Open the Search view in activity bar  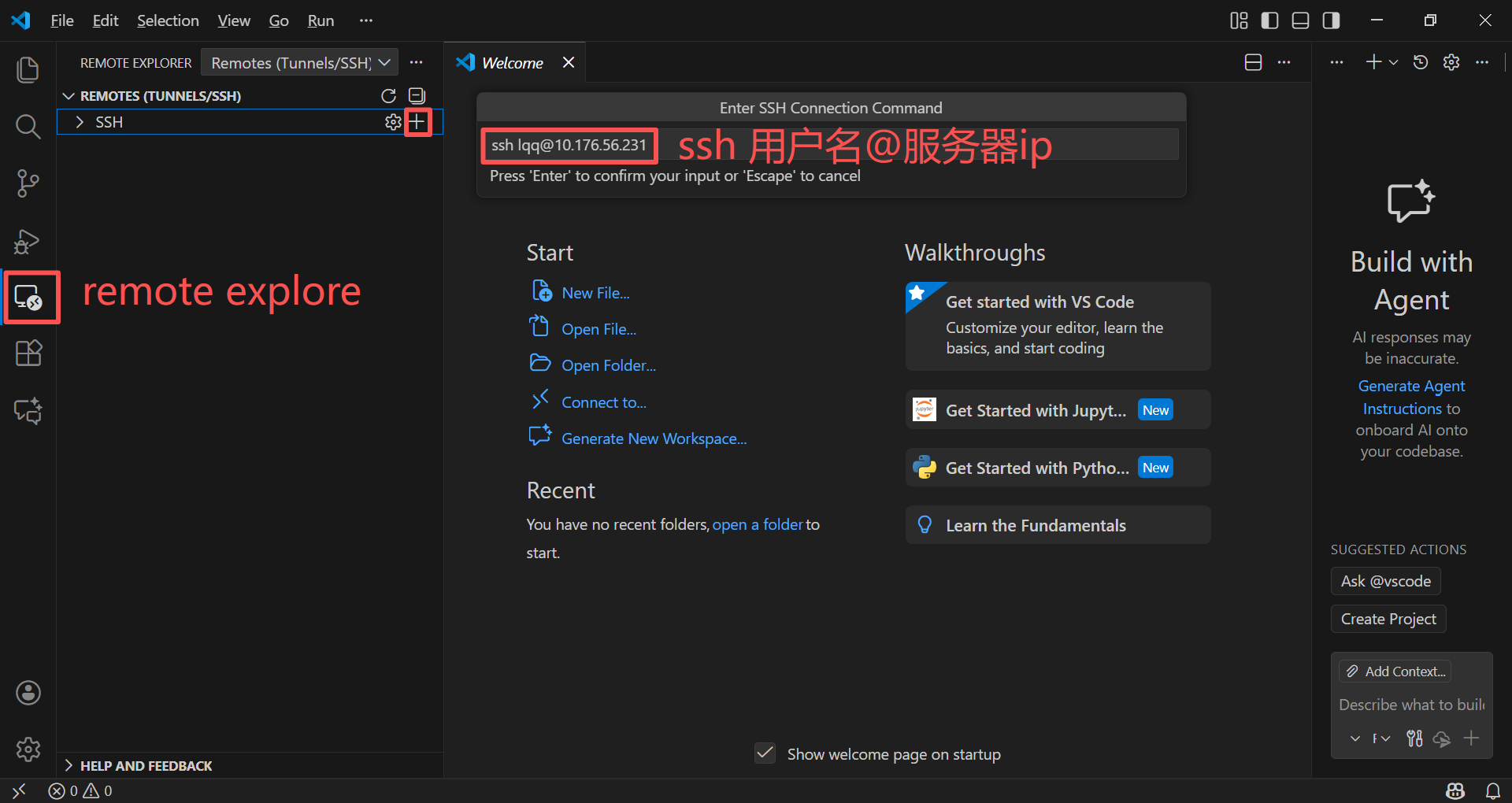(x=28, y=126)
